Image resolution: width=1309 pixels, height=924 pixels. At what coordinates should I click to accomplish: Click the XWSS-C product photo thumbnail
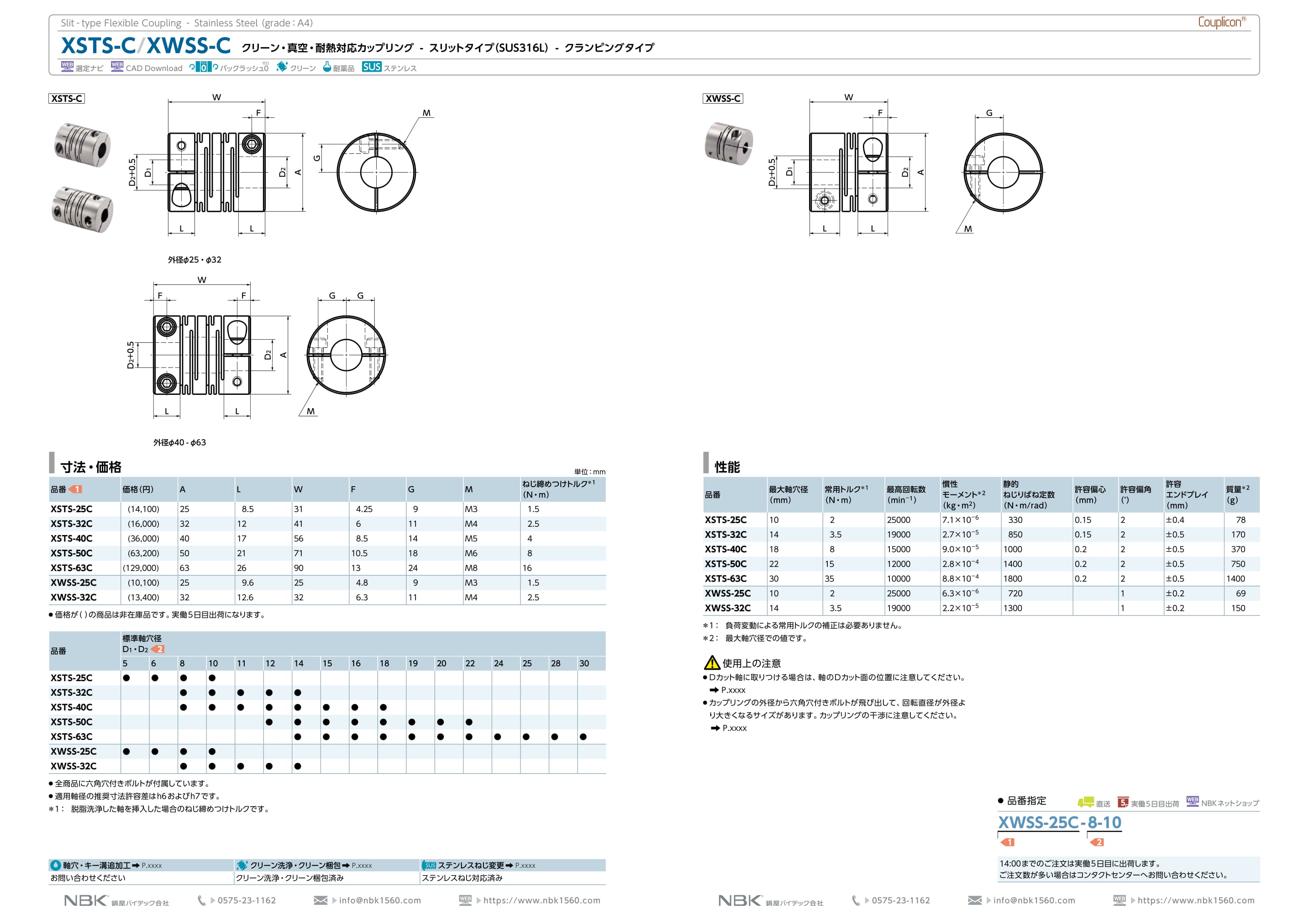tap(729, 143)
